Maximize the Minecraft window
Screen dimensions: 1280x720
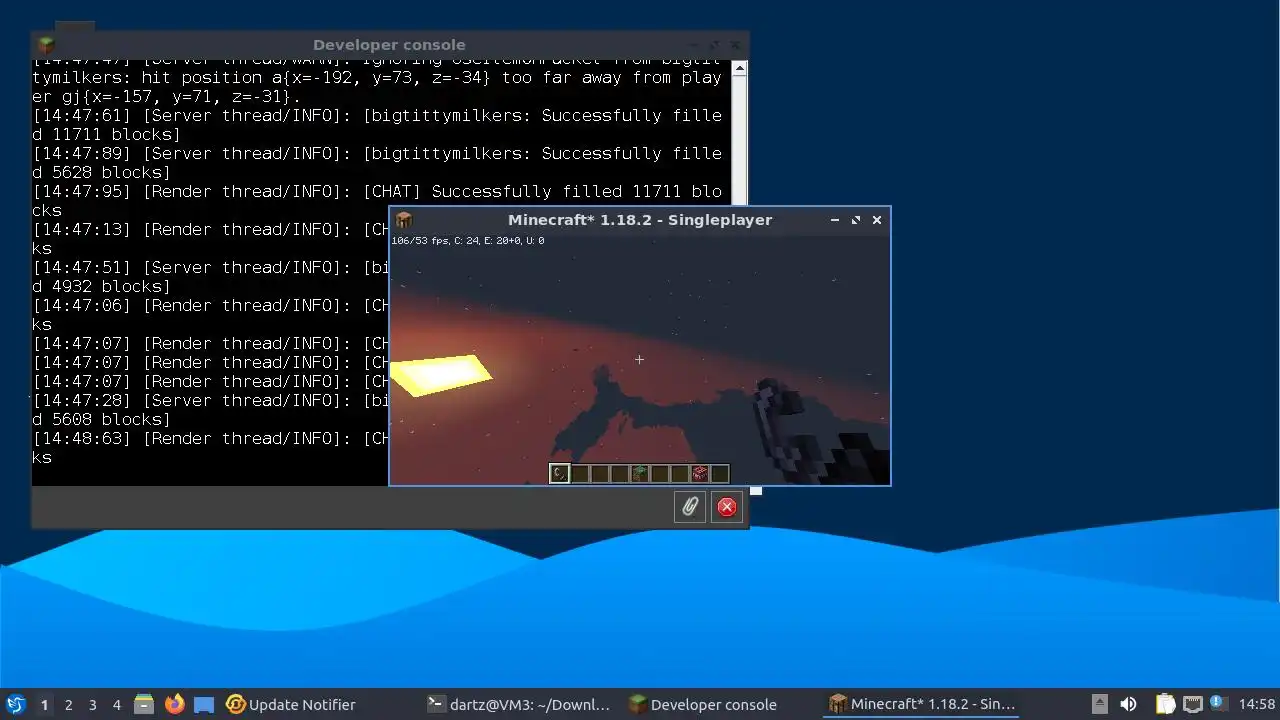coord(856,220)
